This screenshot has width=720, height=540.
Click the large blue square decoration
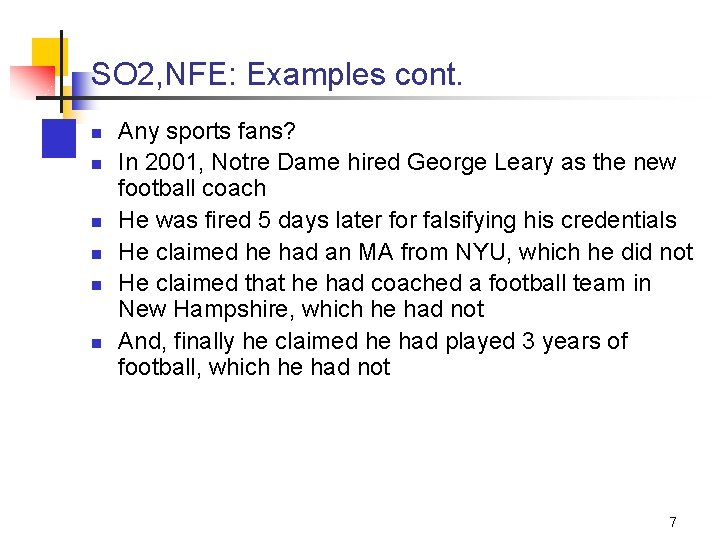coord(59,138)
